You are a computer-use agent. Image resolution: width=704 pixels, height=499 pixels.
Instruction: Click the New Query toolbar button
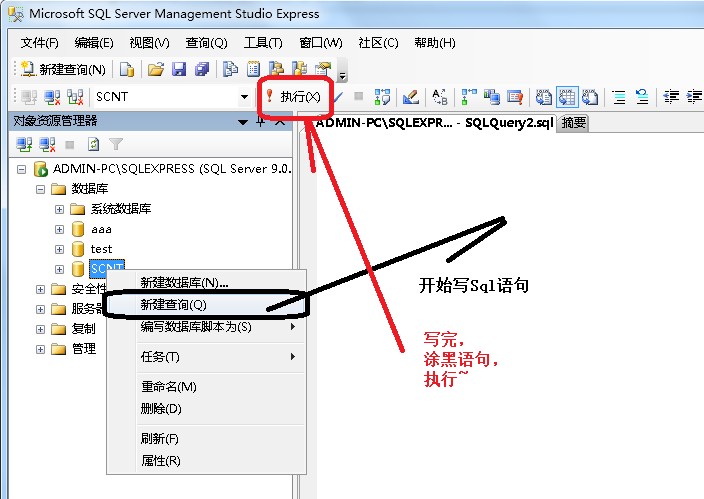[63, 69]
